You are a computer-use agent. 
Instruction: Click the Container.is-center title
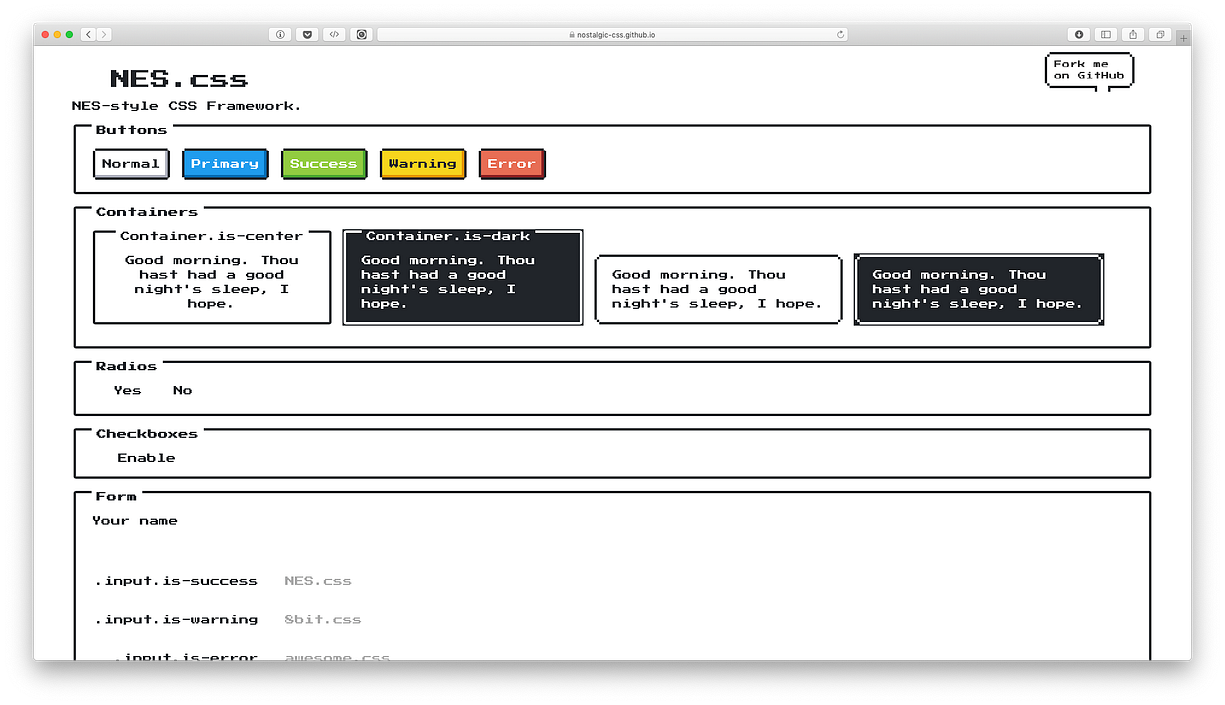[211, 236]
